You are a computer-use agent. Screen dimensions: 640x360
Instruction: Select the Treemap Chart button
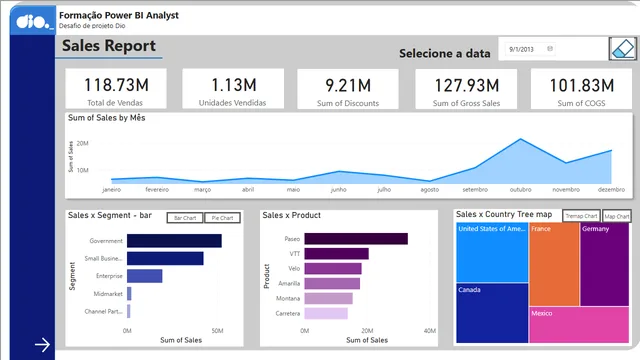coord(581,216)
